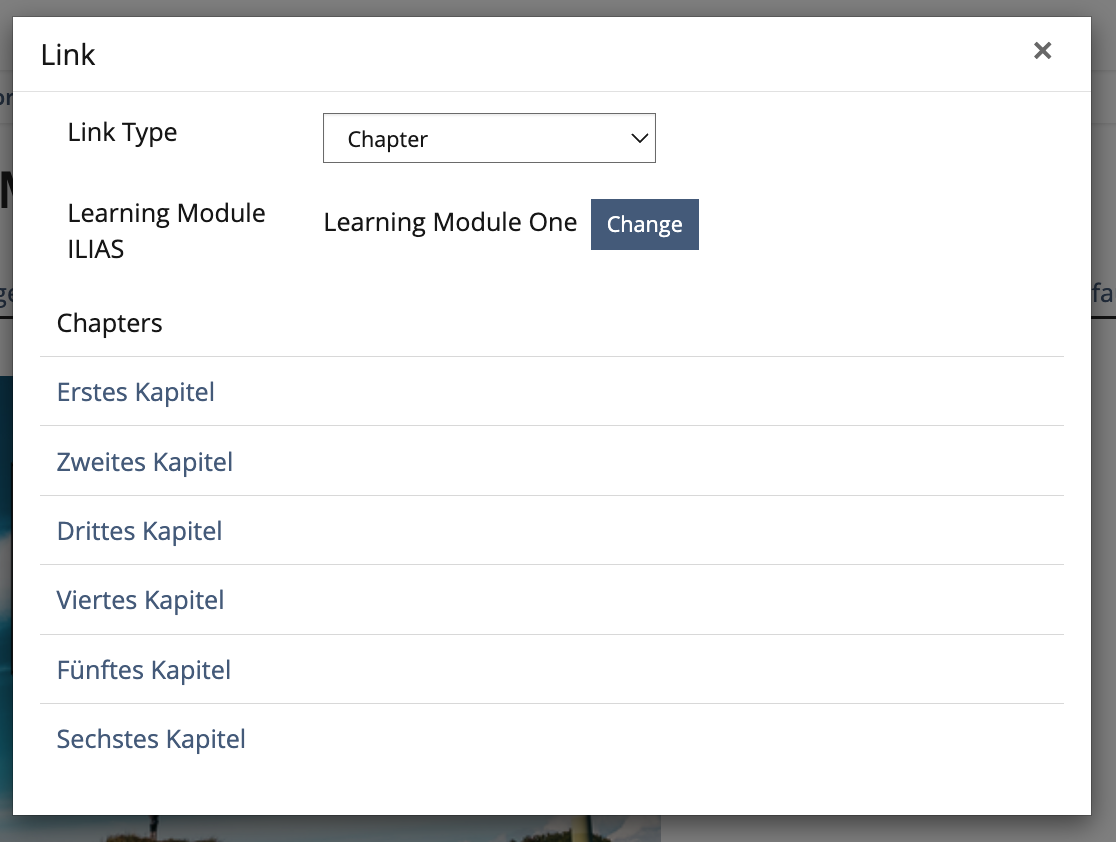Click the Link Type field label

(122, 132)
